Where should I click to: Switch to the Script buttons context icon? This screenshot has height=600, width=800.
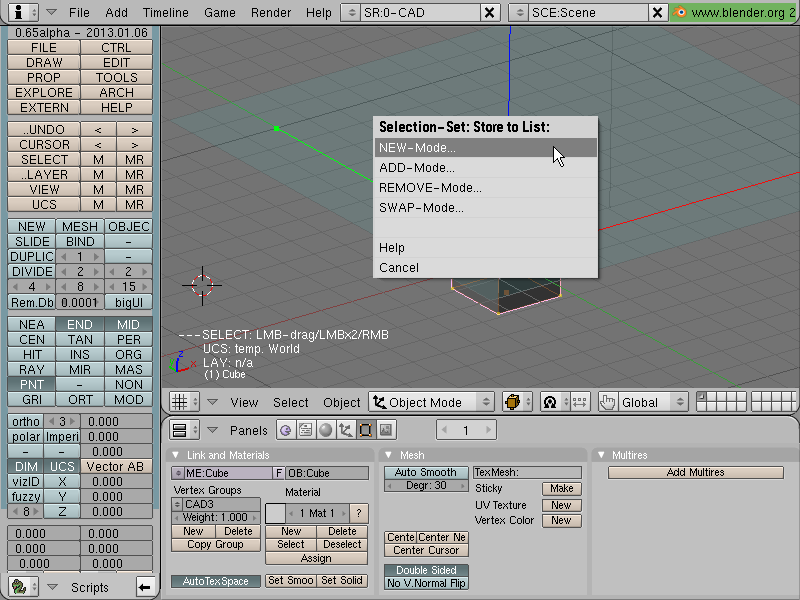pos(306,430)
